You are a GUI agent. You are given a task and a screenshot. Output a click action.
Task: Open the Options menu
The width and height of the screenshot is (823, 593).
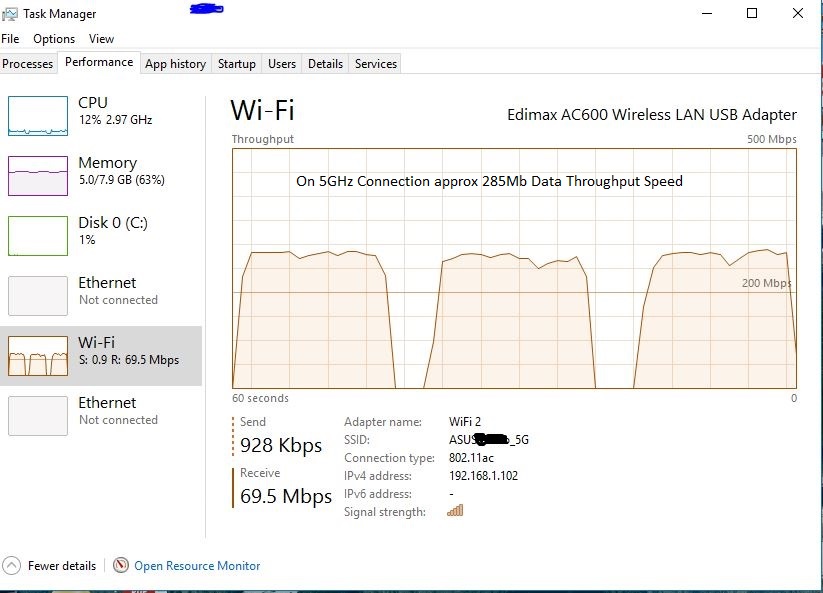(x=53, y=38)
